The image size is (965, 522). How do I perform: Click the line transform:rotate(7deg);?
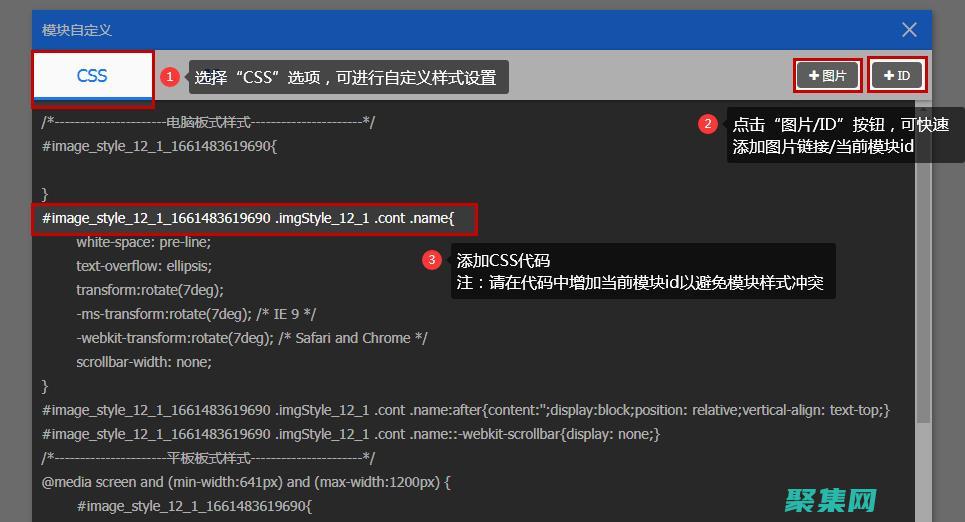click(150, 291)
